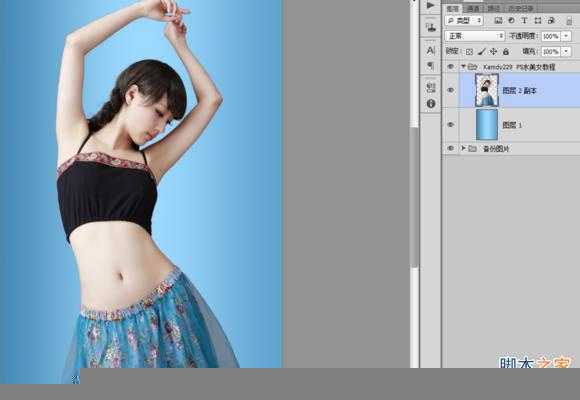
Task: Toggle lock transparent pixels
Action: 469,52
